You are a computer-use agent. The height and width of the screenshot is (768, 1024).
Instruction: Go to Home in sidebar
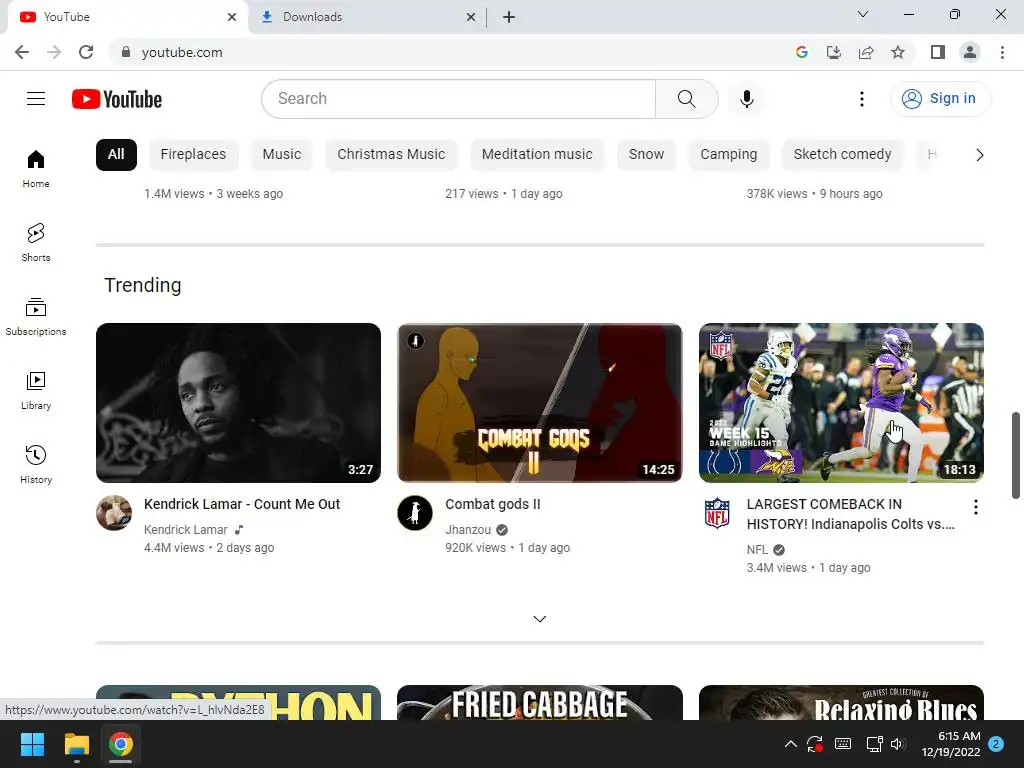[36, 168]
